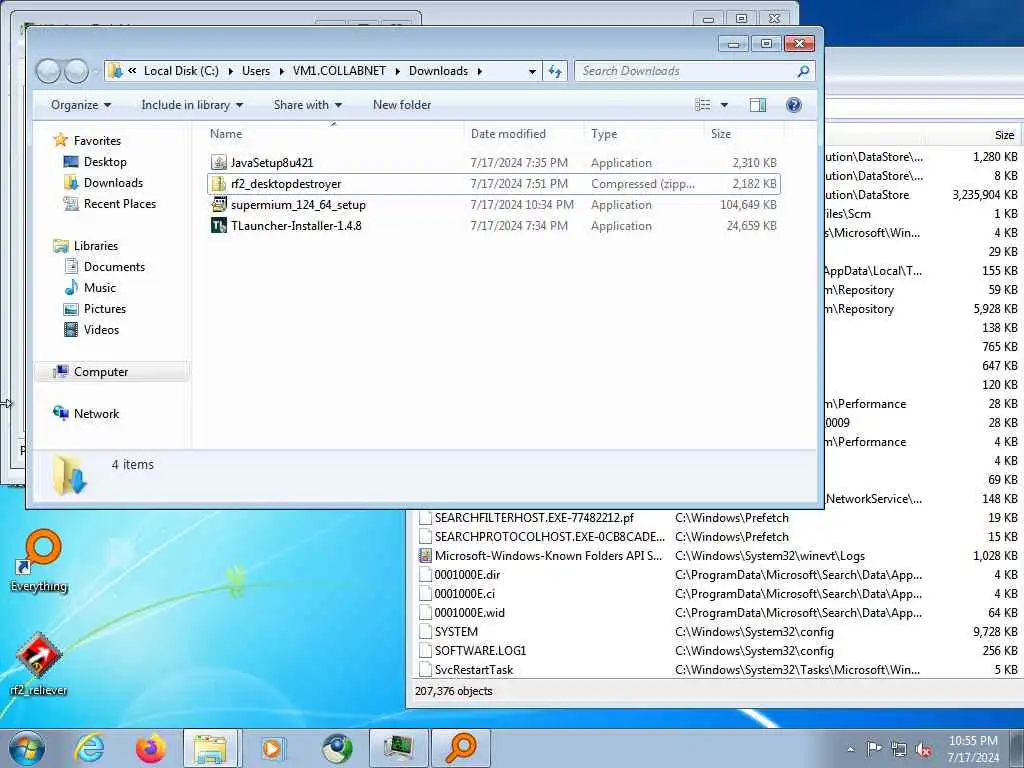Click the refresh button beside address bar
The width and height of the screenshot is (1024, 768).
pos(555,71)
